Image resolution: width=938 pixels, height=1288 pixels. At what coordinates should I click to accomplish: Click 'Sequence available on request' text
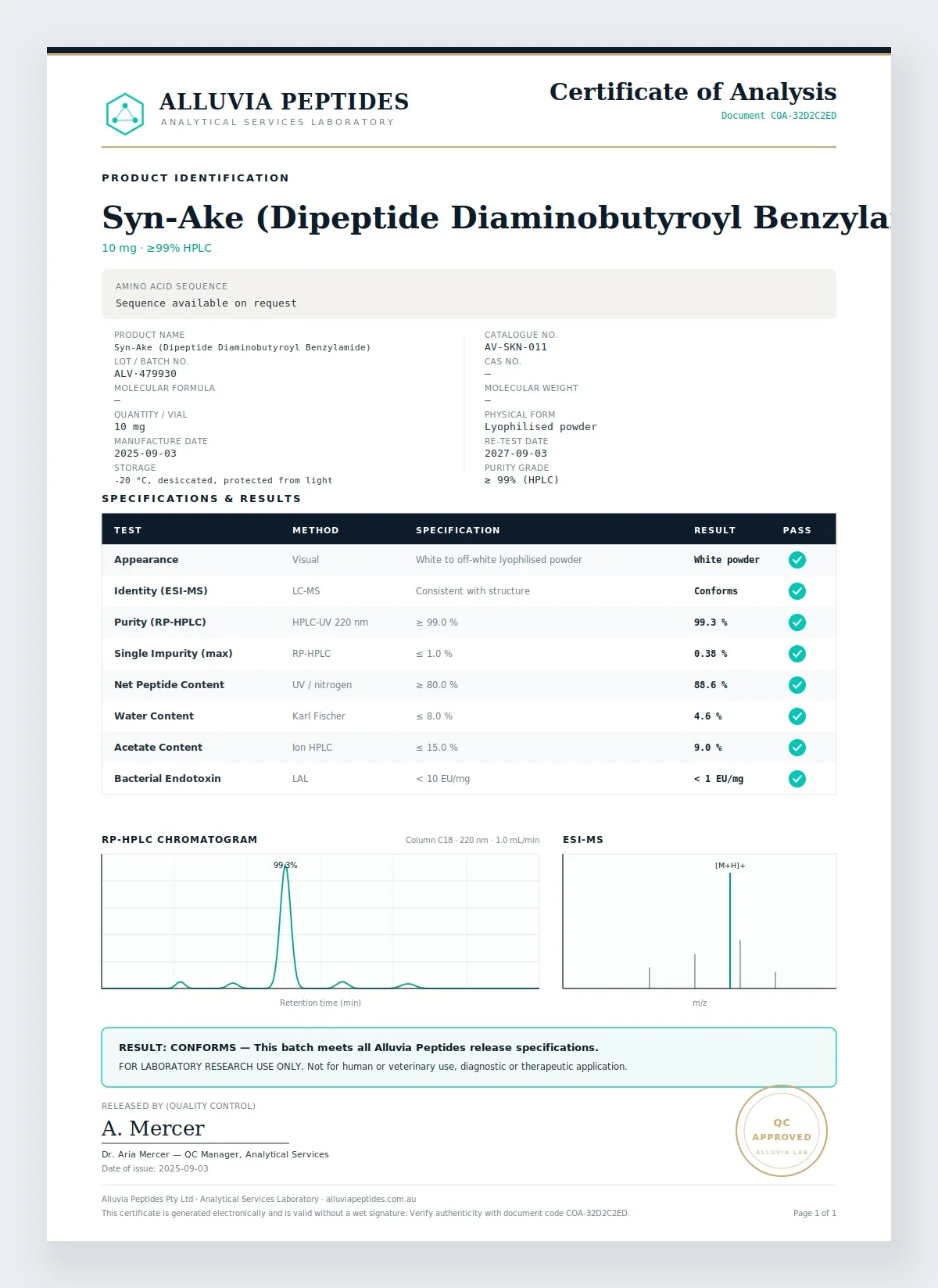pos(206,303)
